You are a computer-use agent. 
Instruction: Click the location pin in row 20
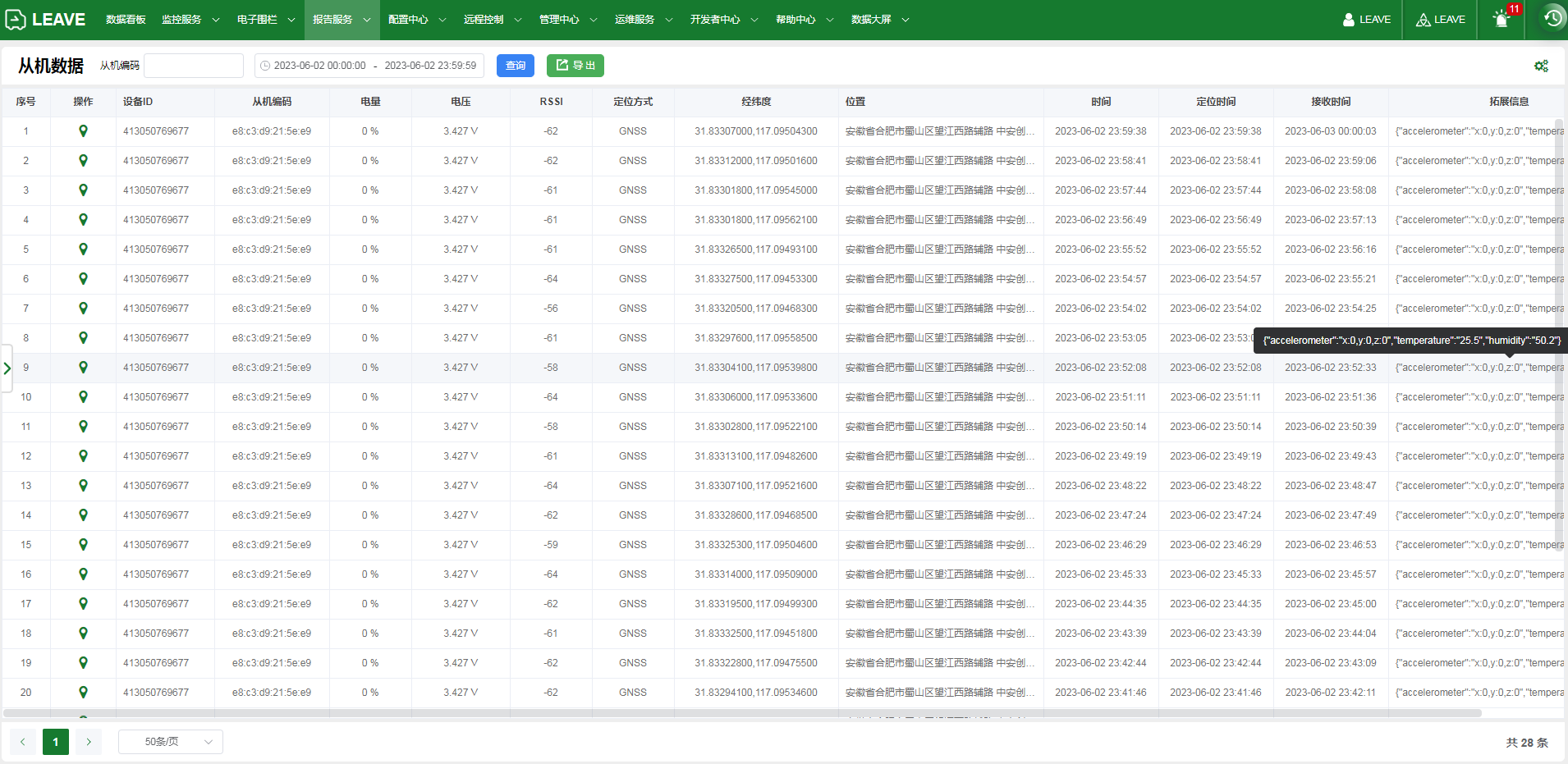pos(83,693)
